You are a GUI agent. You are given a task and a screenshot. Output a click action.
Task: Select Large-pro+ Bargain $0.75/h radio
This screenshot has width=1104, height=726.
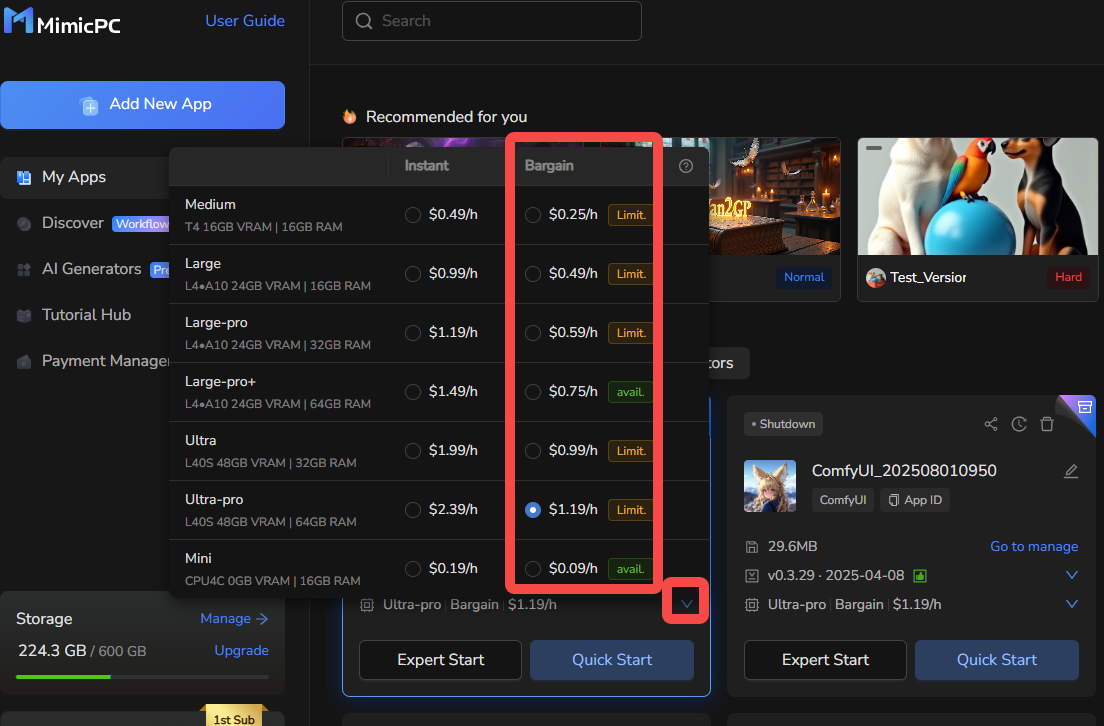pyautogui.click(x=533, y=392)
